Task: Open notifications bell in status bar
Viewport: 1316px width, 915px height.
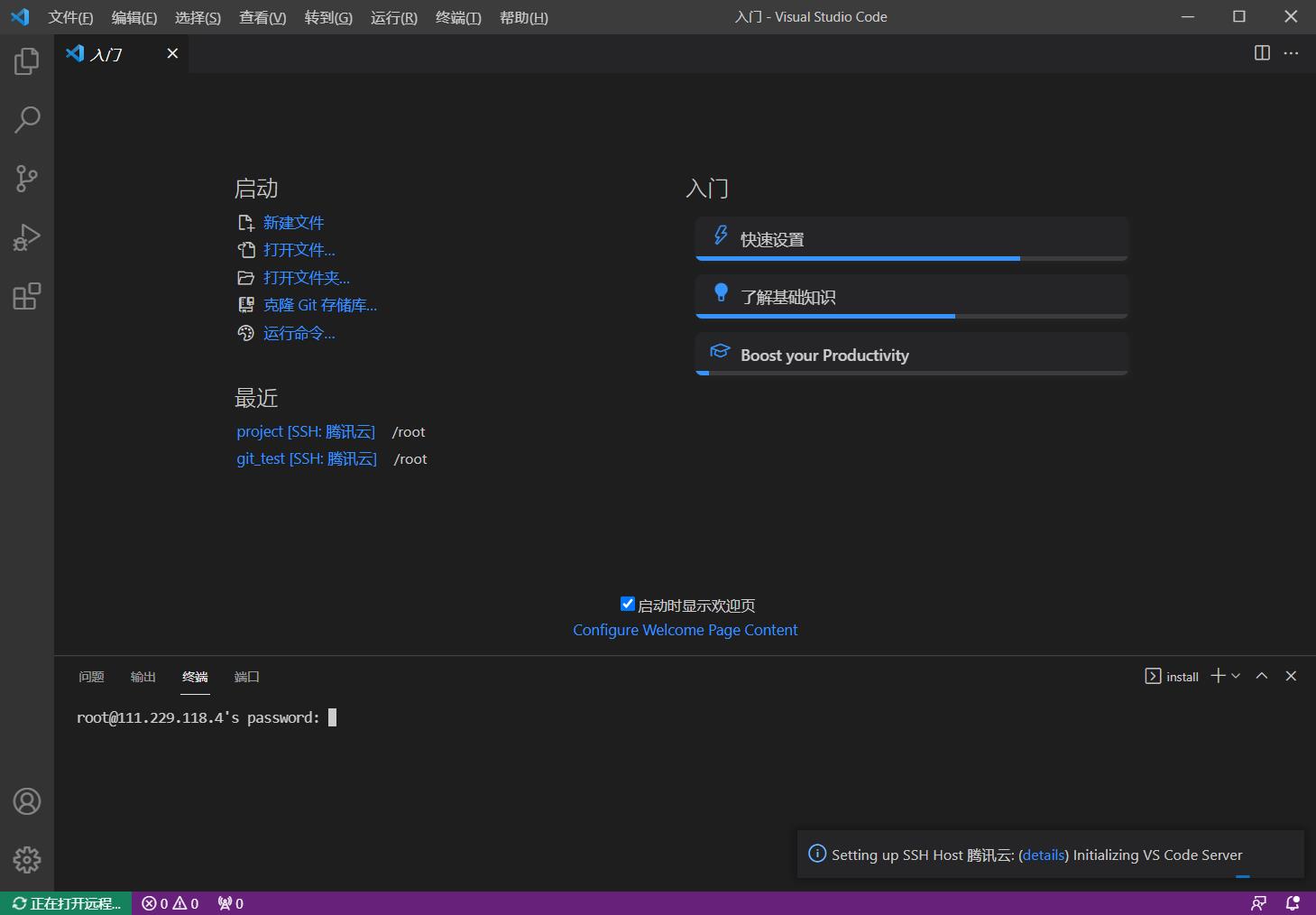Action: 1293,903
